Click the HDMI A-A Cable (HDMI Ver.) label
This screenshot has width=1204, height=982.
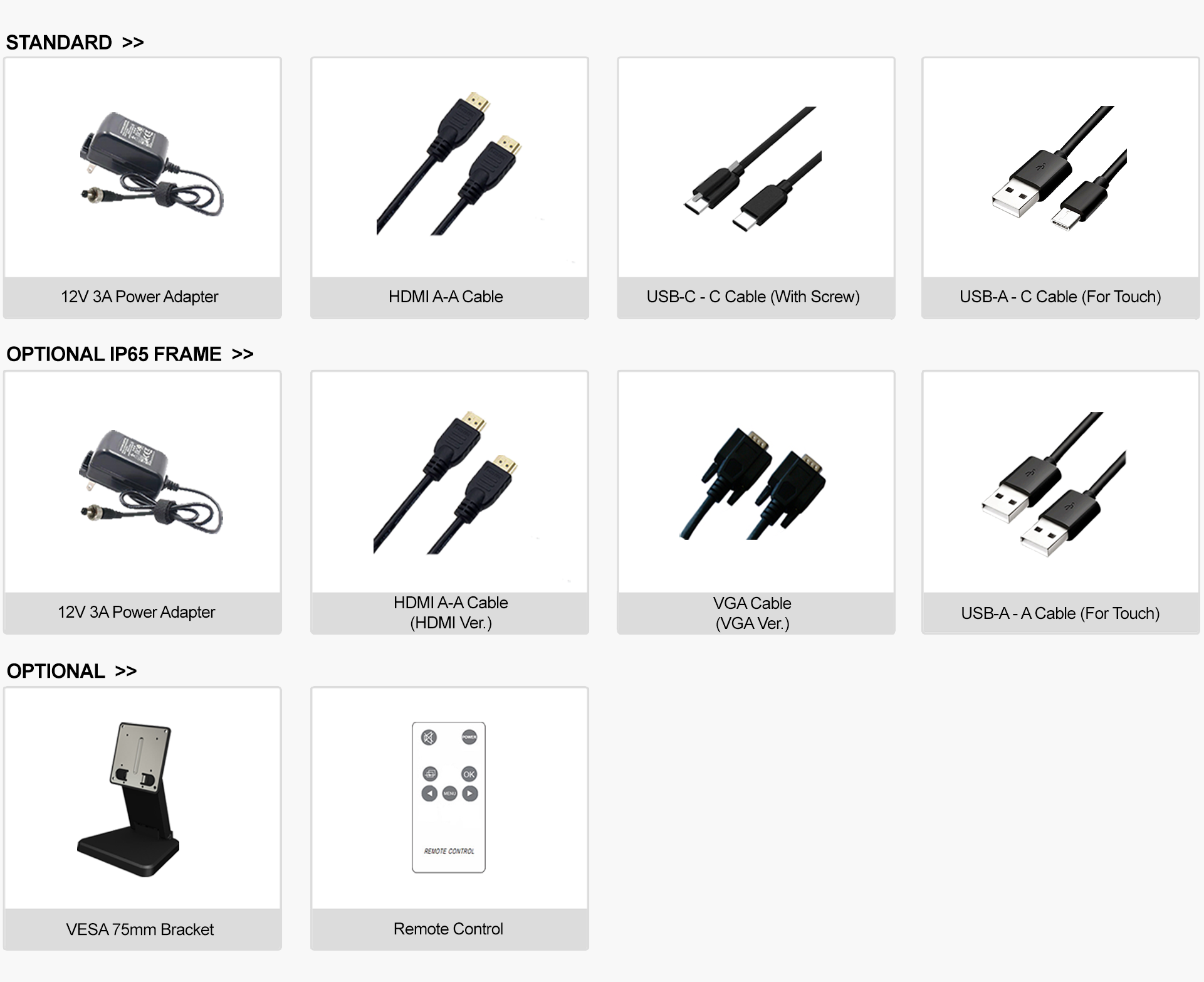point(451,613)
